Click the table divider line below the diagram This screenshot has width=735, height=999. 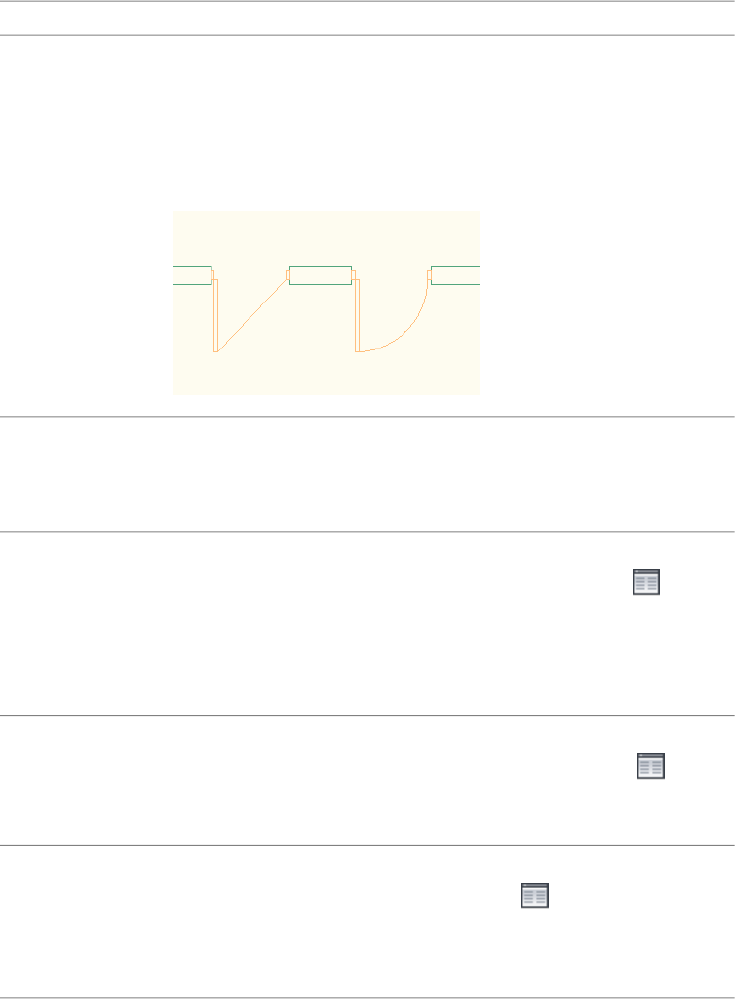tap(367, 417)
